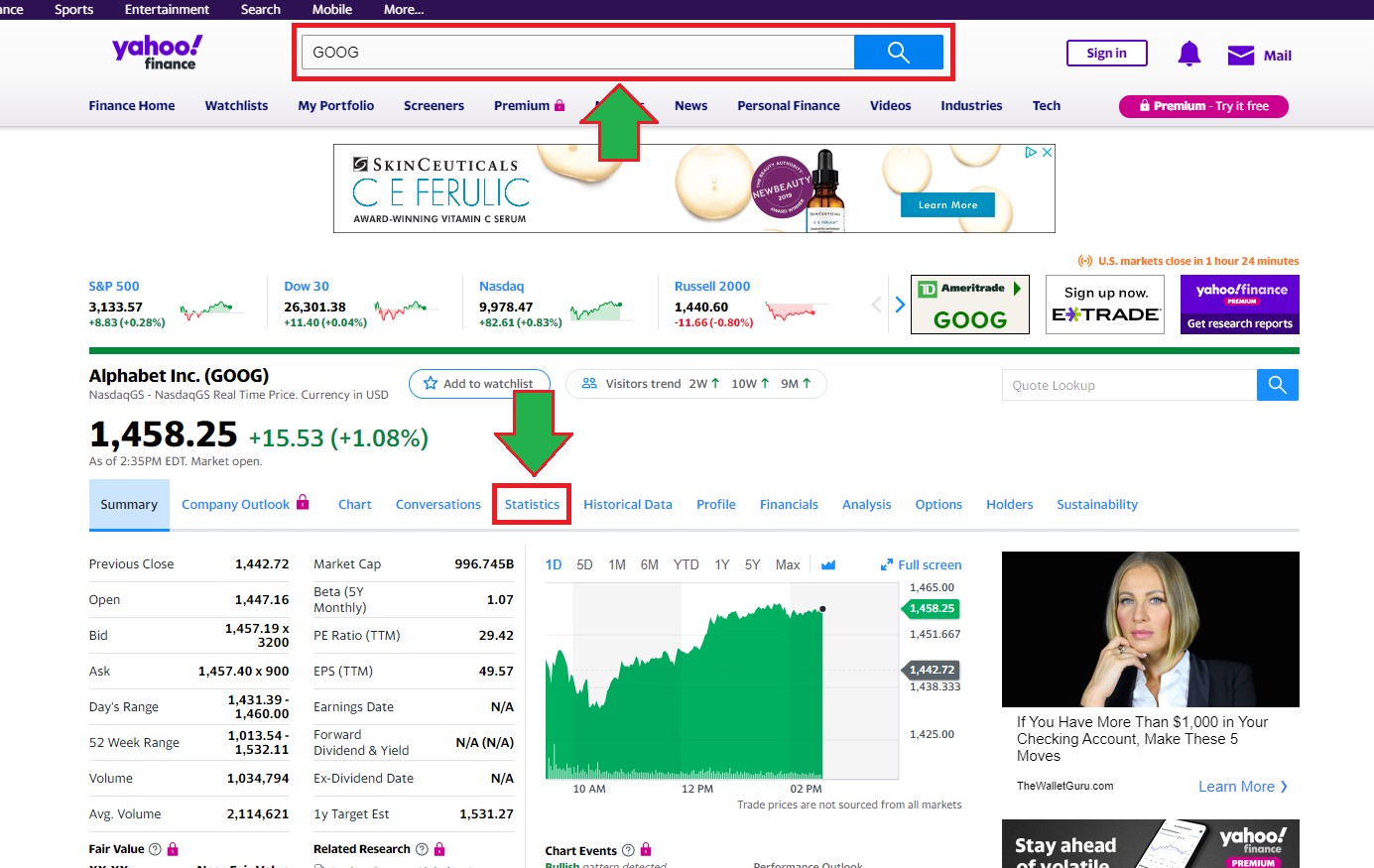Open Screeners in the navigation bar
This screenshot has width=1374, height=868.
[434, 105]
